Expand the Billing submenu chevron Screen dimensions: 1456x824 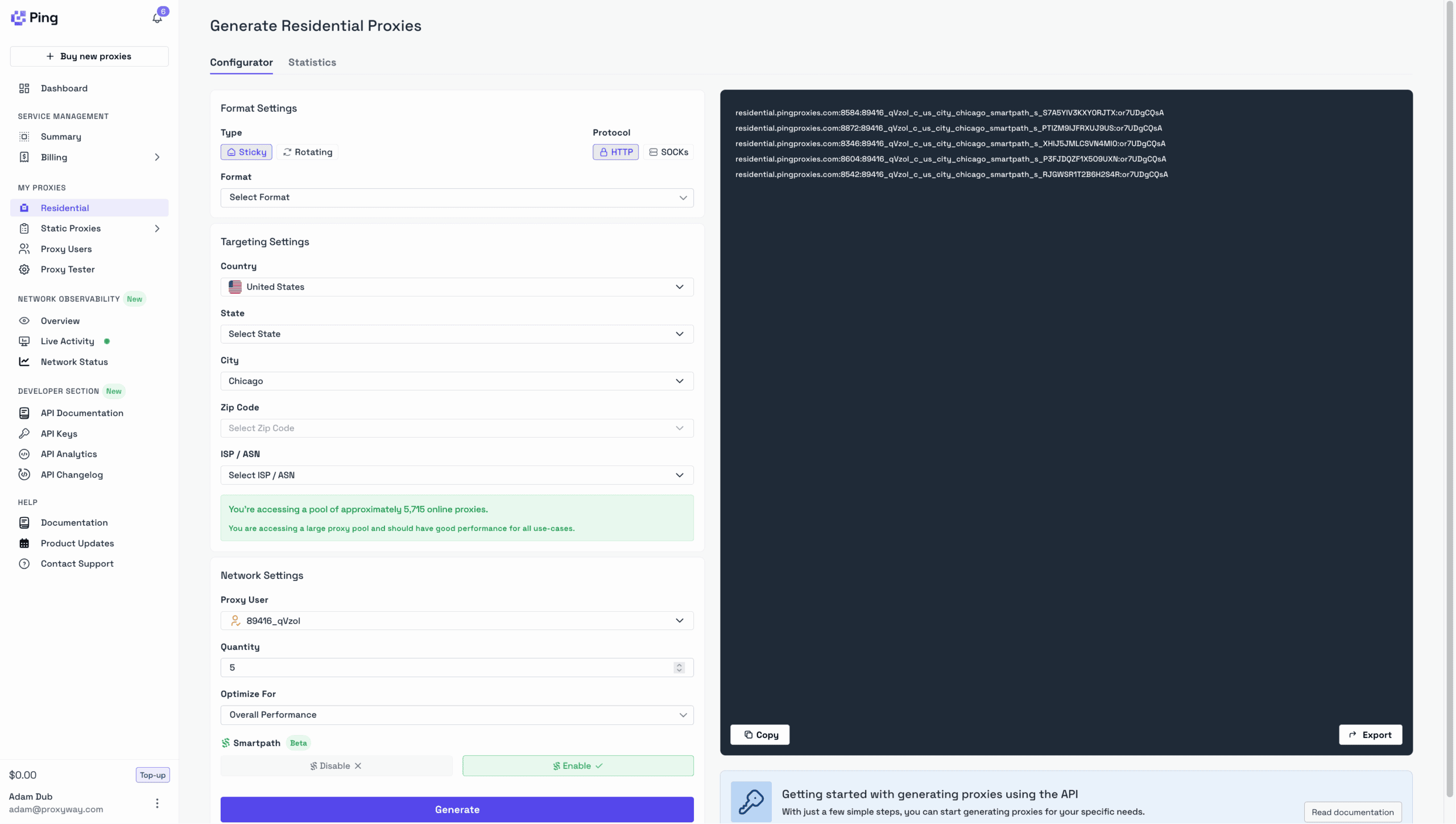click(x=157, y=157)
